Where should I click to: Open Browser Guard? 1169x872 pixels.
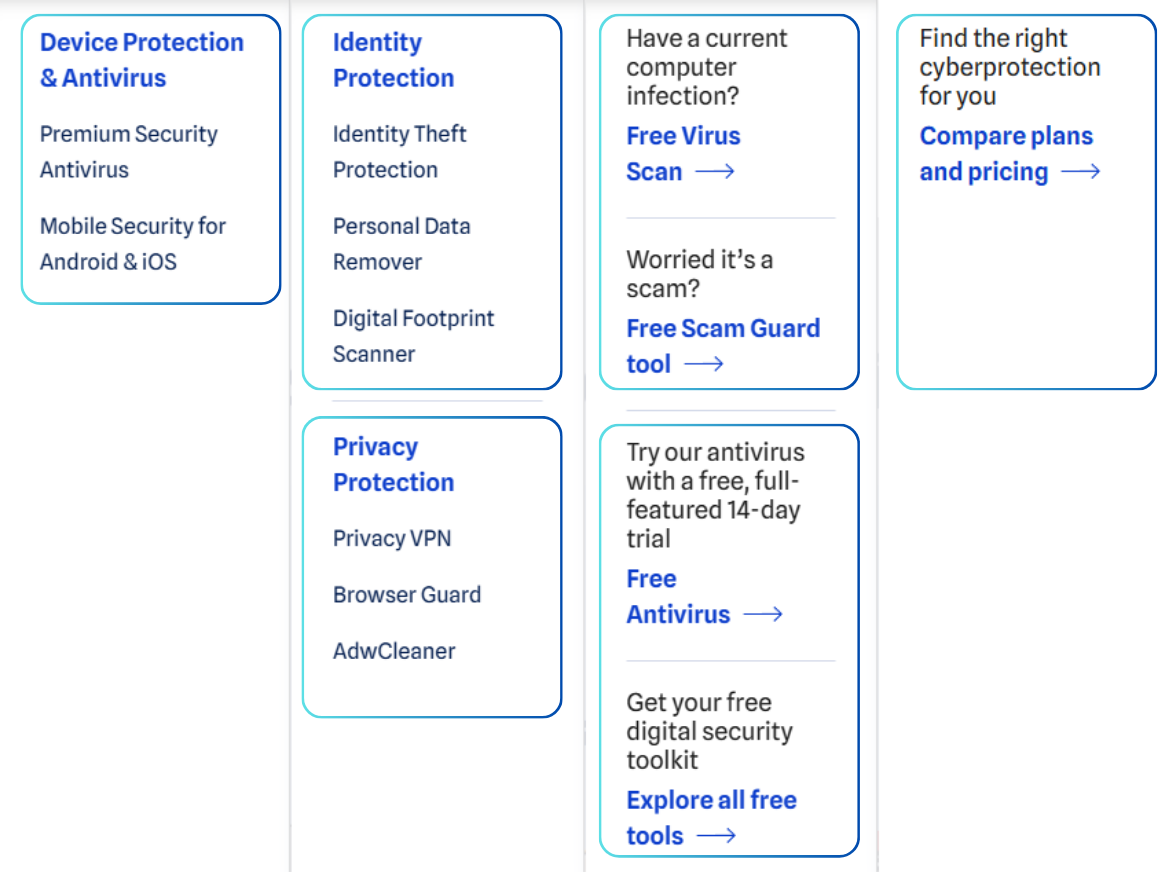tap(407, 594)
